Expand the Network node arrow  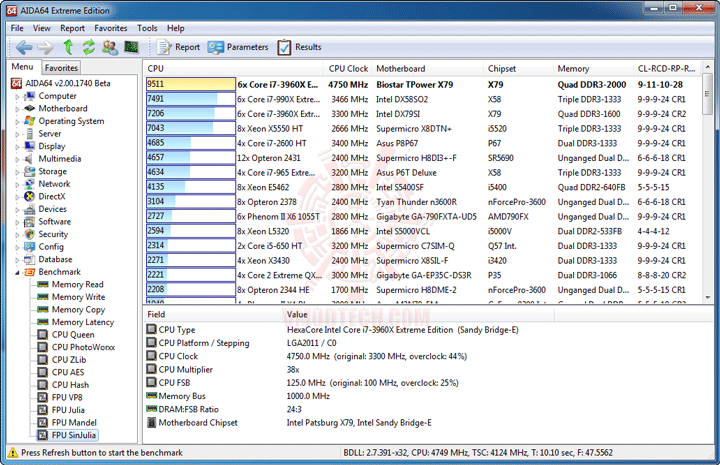(17, 185)
